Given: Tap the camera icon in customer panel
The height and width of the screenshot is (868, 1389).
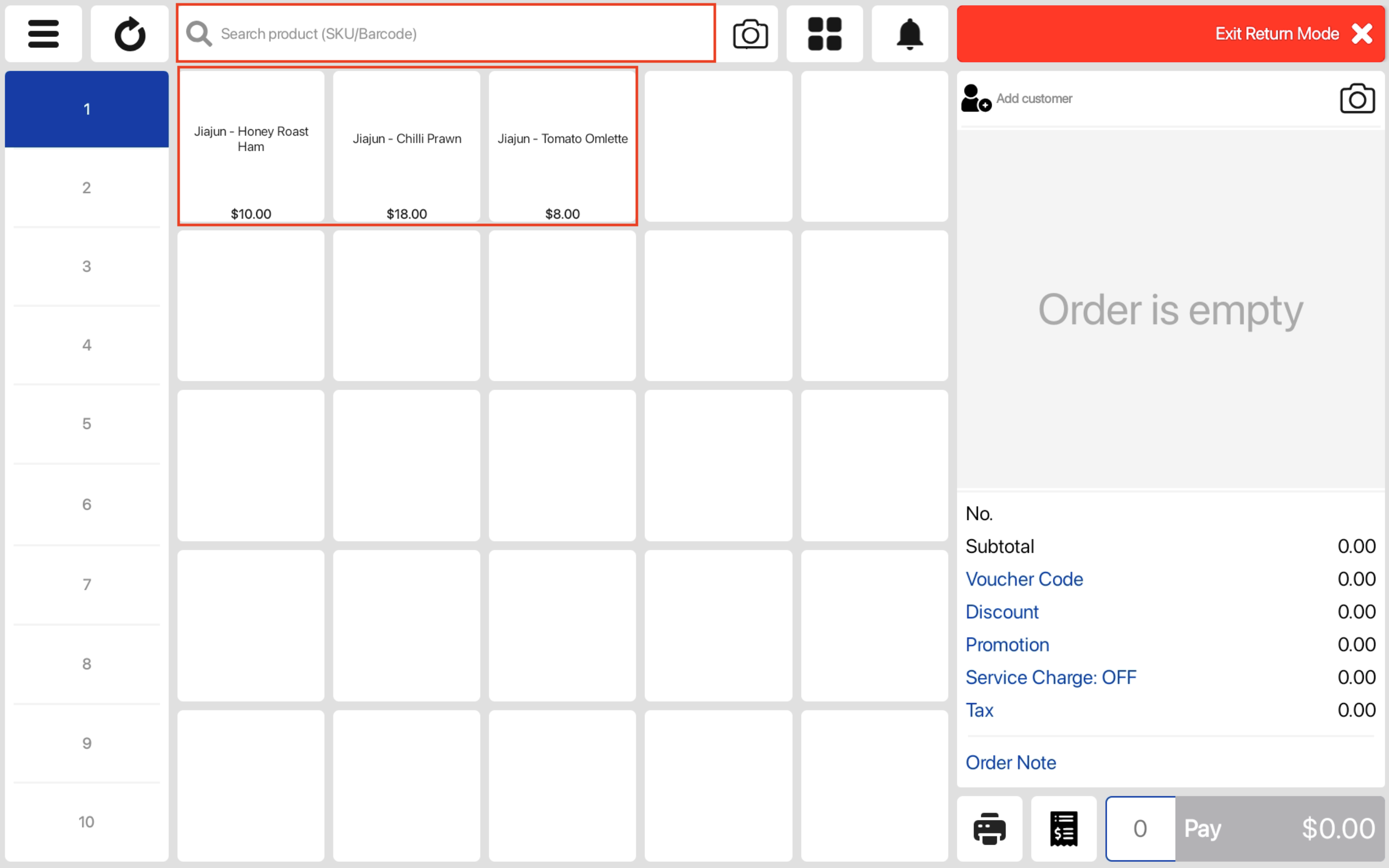Looking at the screenshot, I should pos(1357,99).
